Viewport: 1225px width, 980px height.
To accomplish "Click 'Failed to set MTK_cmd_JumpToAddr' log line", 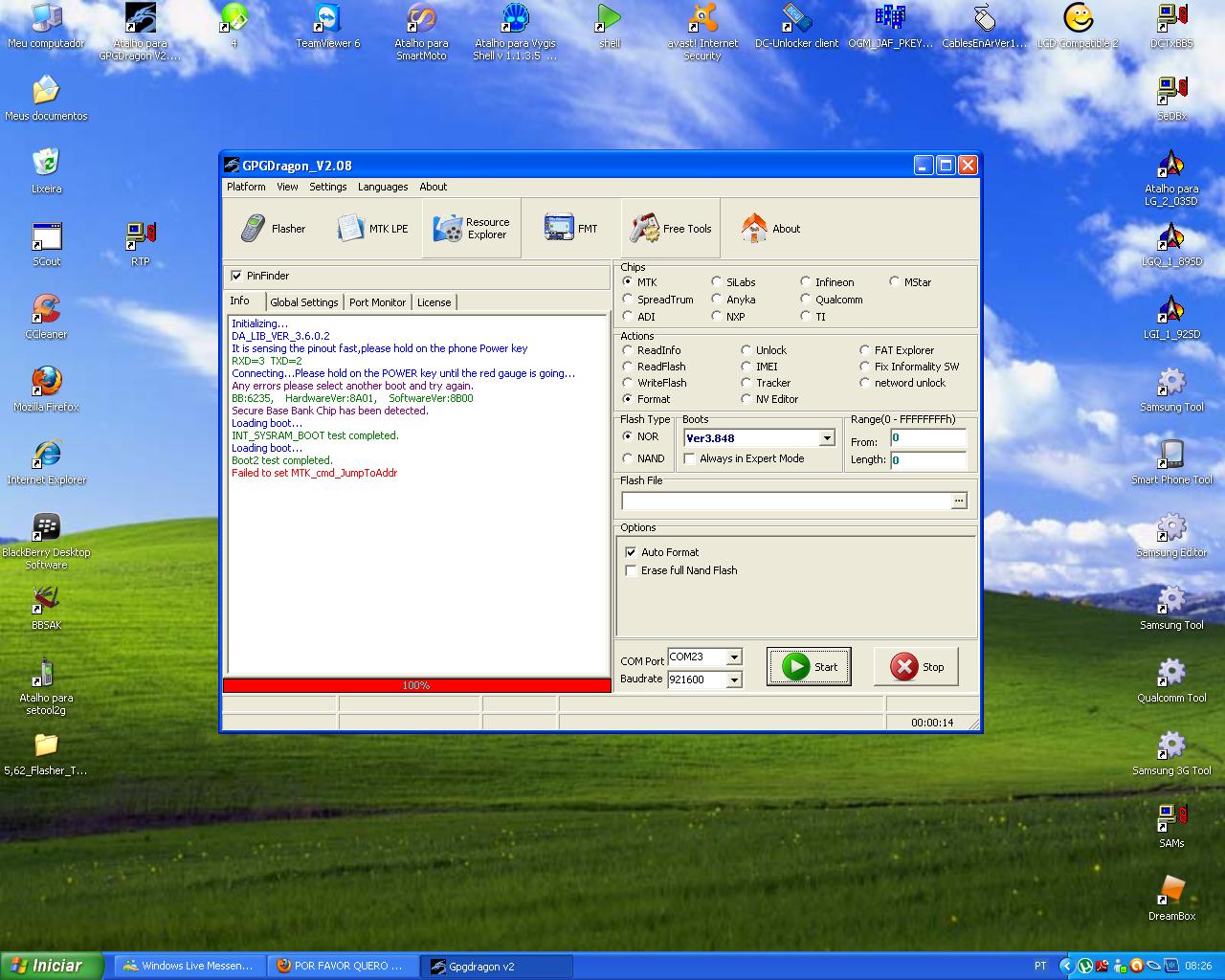I will tap(314, 473).
